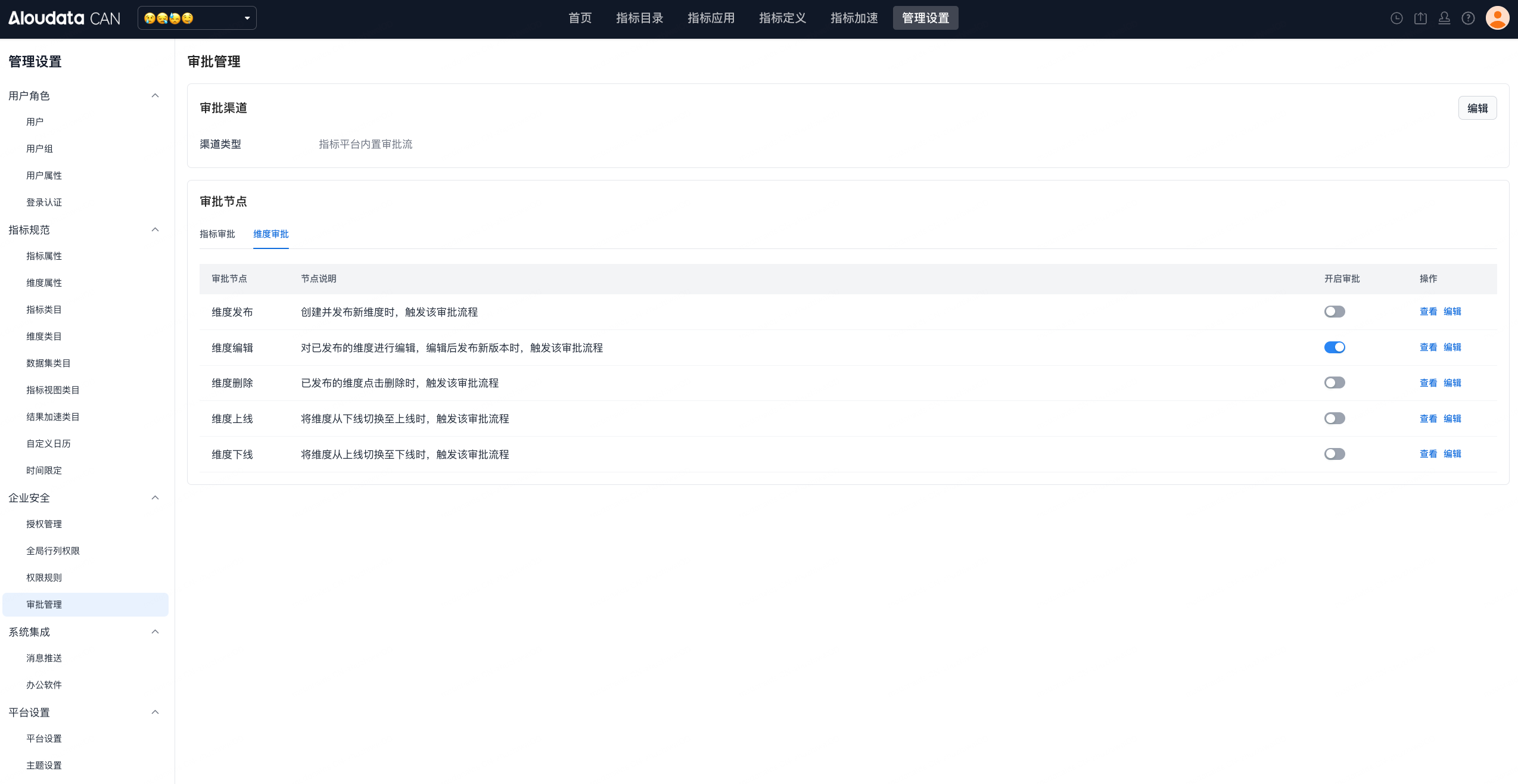Click 编辑 for 维度上线 row

[1452, 419]
